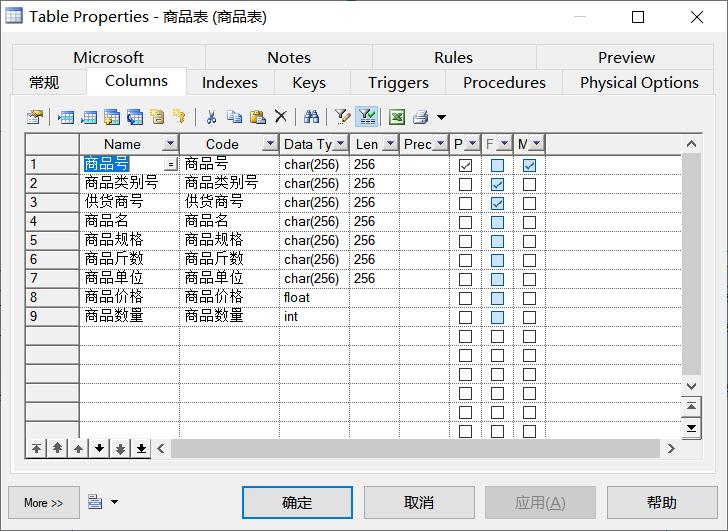This screenshot has width=728, height=531.
Task: Open the M column header dropdown
Action: coord(536,144)
